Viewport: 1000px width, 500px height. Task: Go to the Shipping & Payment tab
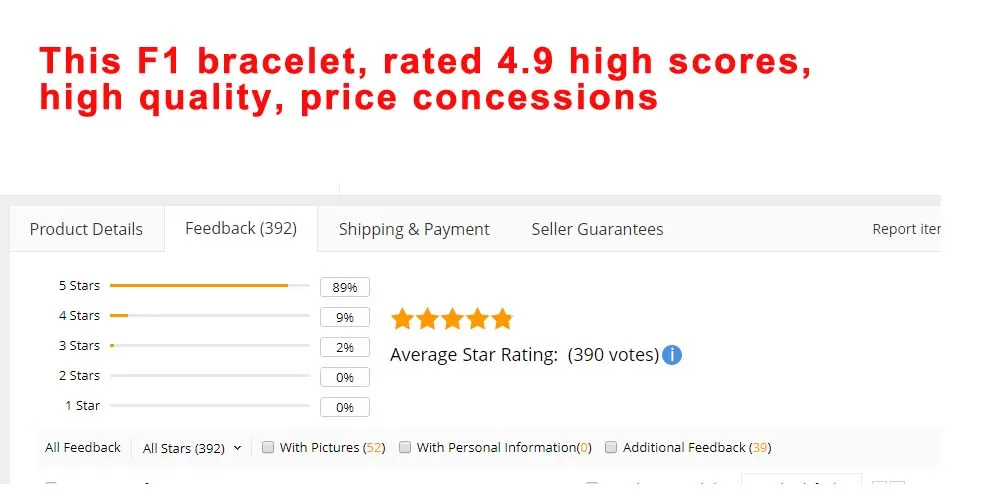coord(414,229)
